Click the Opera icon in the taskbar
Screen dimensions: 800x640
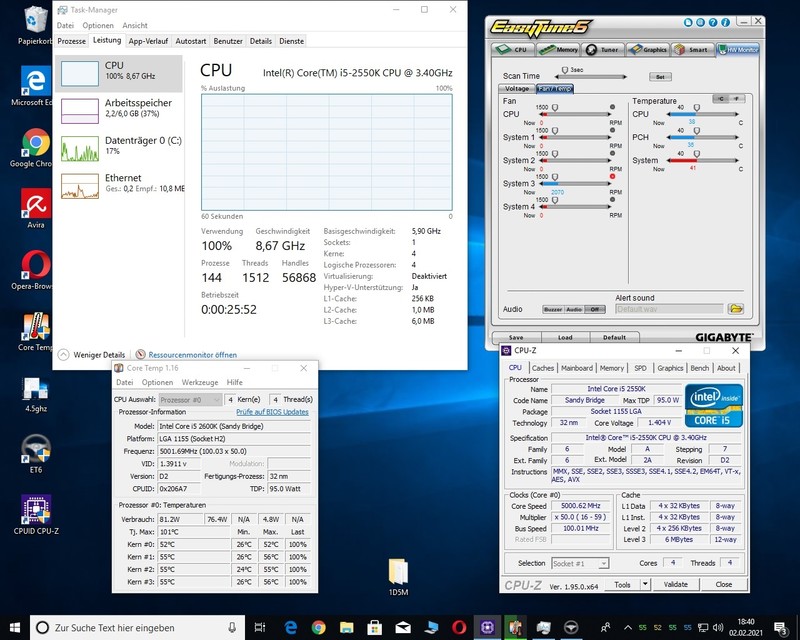[x=459, y=627]
